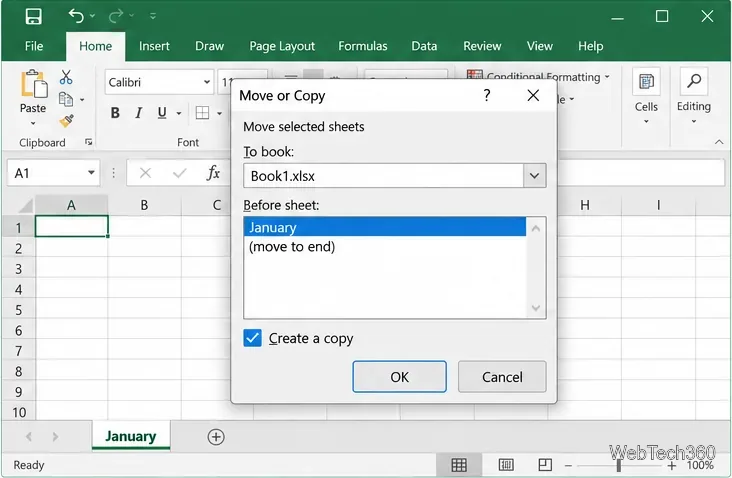Open the Page Layout tab
The width and height of the screenshot is (732, 478).
282,46
